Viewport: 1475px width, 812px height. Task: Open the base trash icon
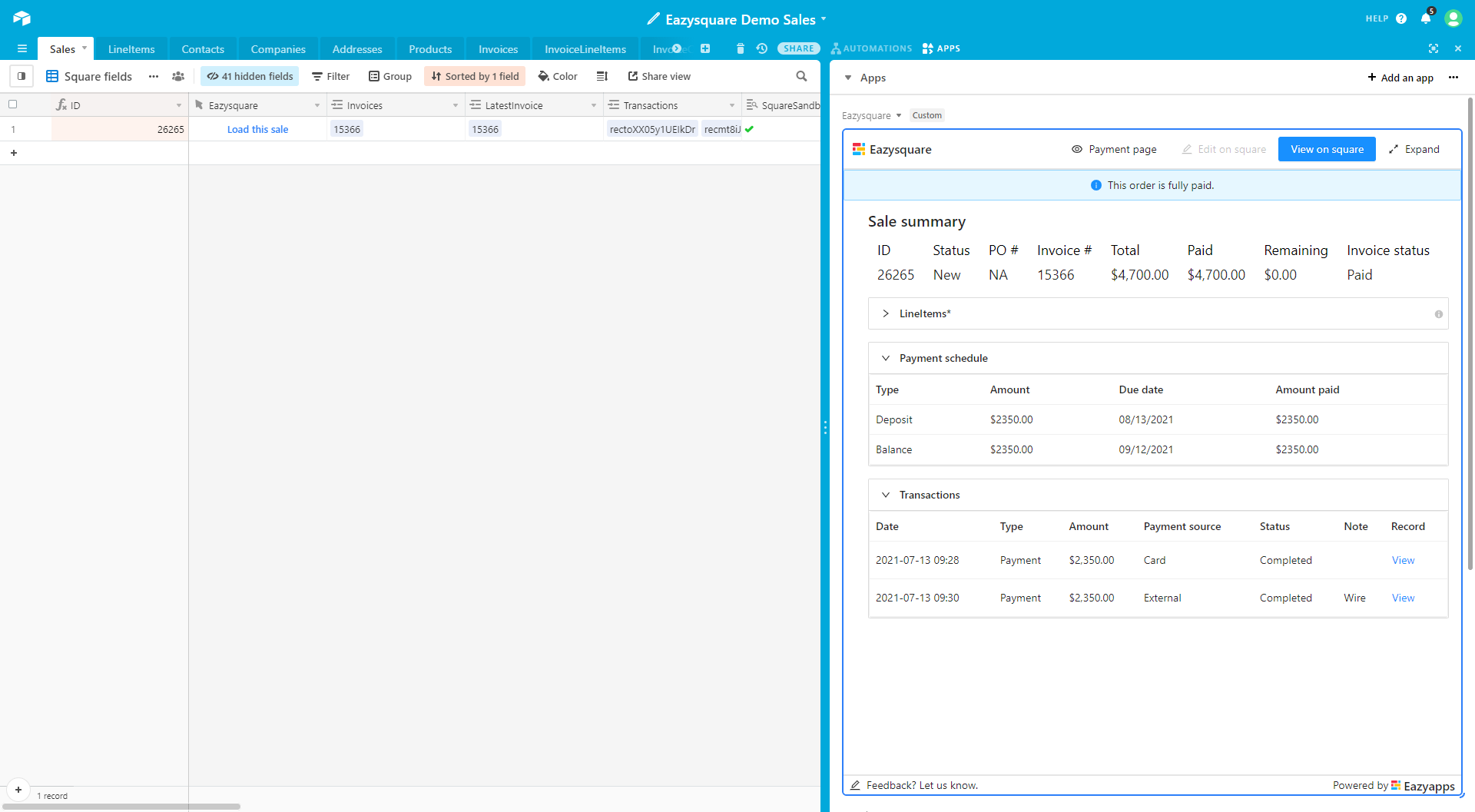point(741,48)
